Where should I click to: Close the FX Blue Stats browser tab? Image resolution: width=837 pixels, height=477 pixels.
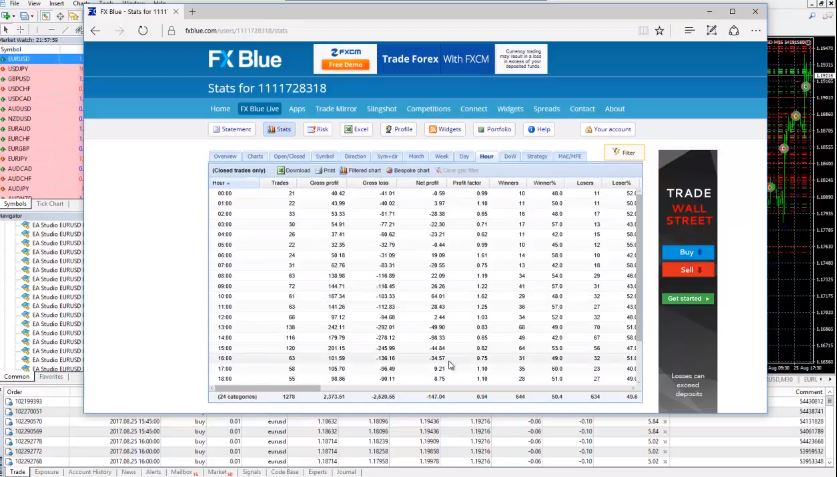coord(176,12)
